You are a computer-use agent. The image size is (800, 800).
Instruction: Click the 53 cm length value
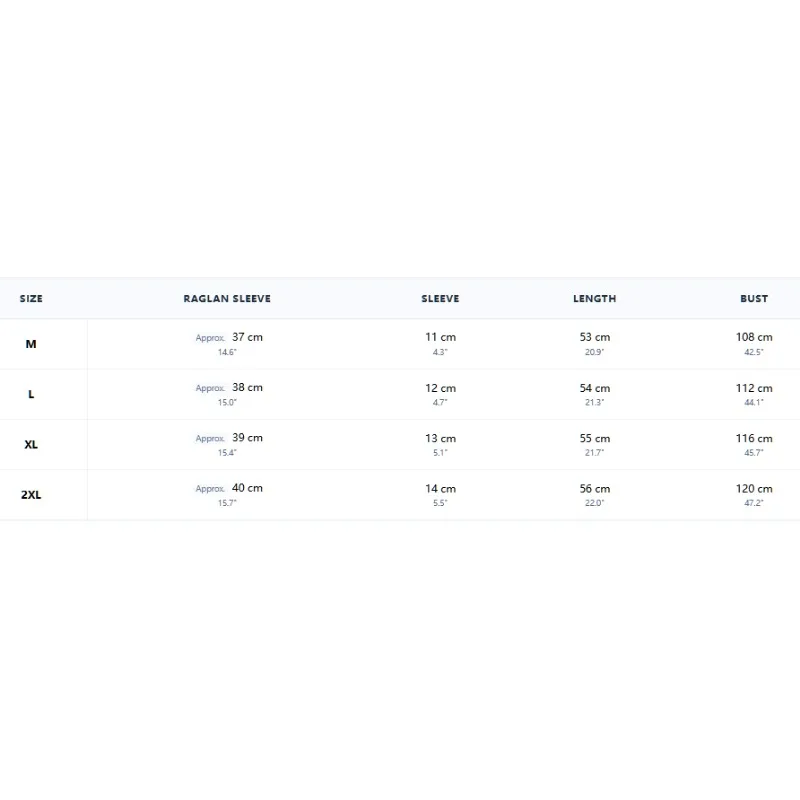pos(594,337)
